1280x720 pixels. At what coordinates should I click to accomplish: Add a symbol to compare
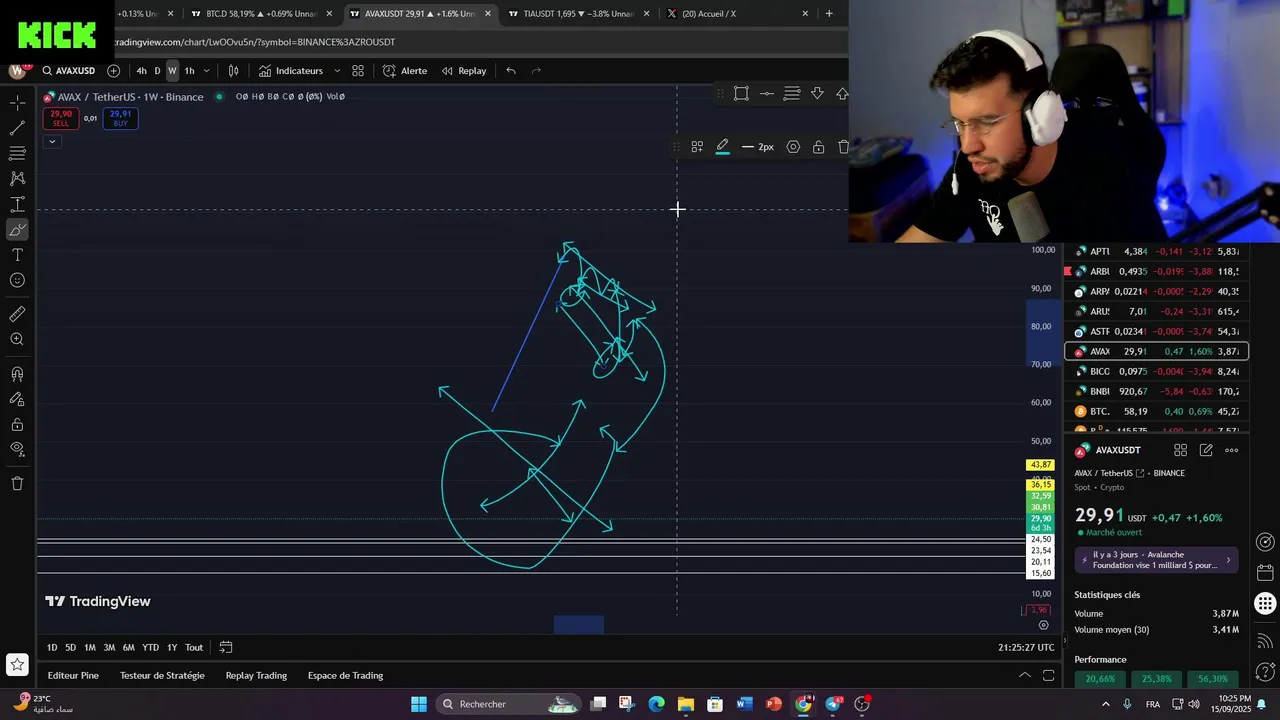coord(113,71)
